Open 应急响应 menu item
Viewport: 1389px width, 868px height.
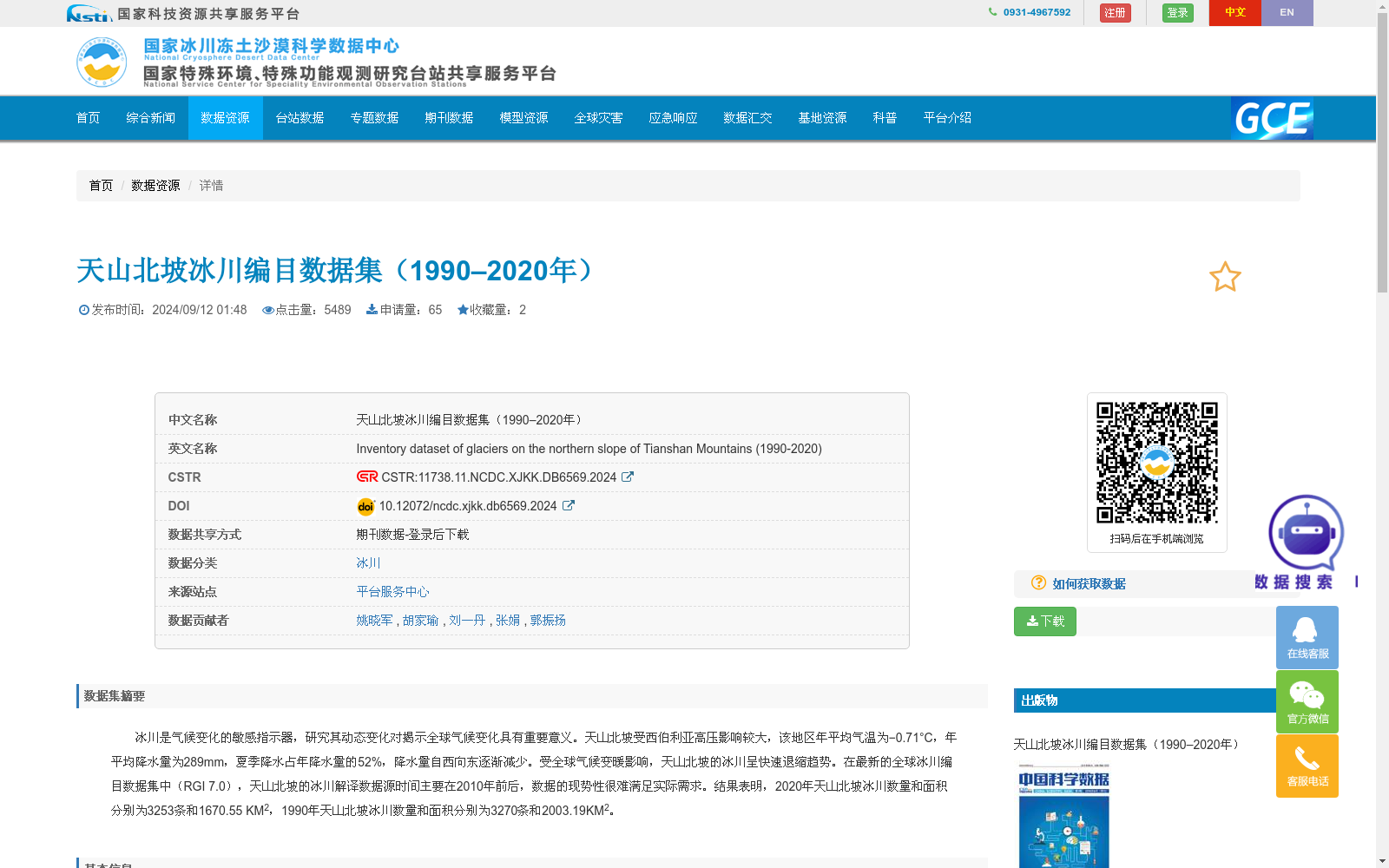coord(674,118)
